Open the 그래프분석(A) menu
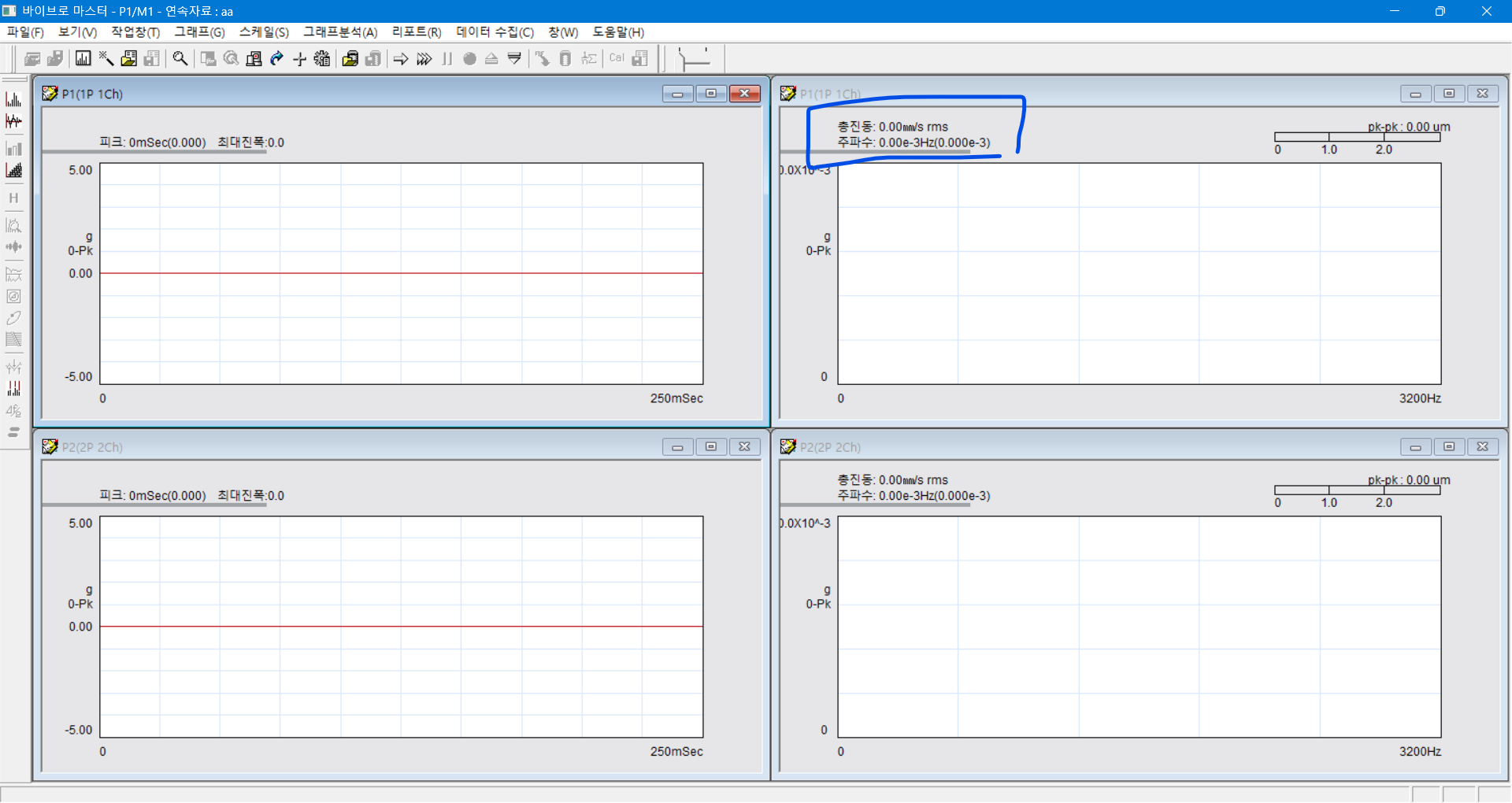This screenshot has height=803, width=1512. coord(340,32)
